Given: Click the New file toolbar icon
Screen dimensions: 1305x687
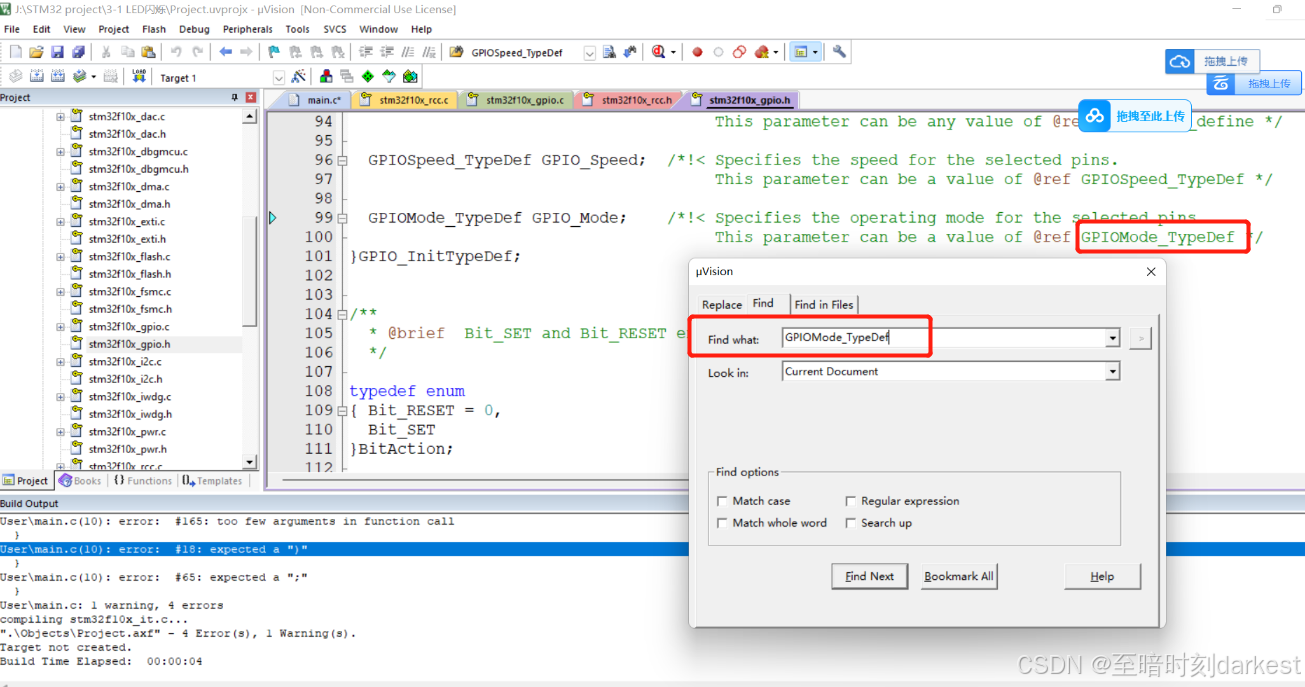Looking at the screenshot, I should pyautogui.click(x=15, y=52).
